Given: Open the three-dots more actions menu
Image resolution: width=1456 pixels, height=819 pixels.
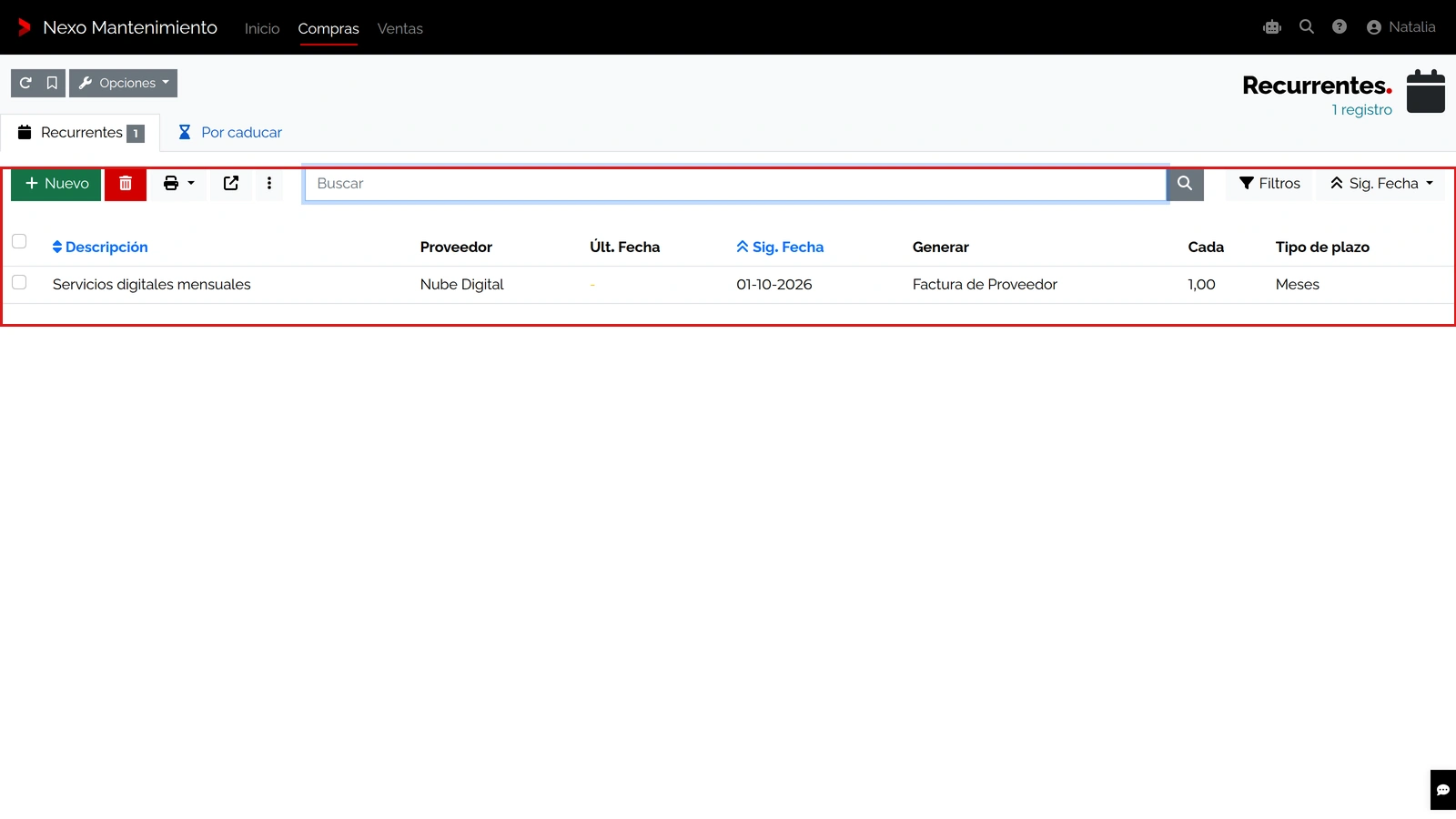Looking at the screenshot, I should point(269,184).
